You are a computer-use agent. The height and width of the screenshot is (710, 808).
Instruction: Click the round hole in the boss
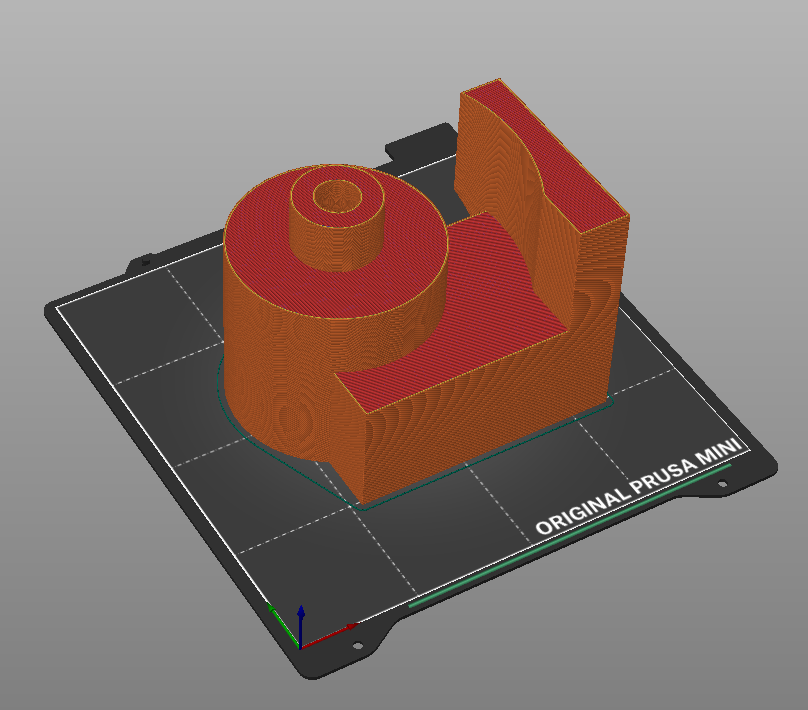[338, 196]
